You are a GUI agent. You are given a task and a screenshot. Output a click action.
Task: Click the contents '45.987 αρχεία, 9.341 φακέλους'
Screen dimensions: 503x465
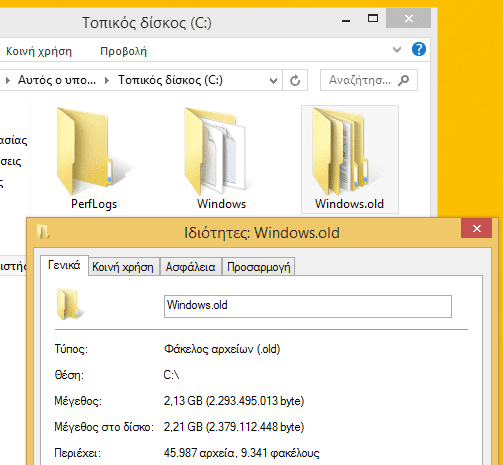(x=242, y=453)
